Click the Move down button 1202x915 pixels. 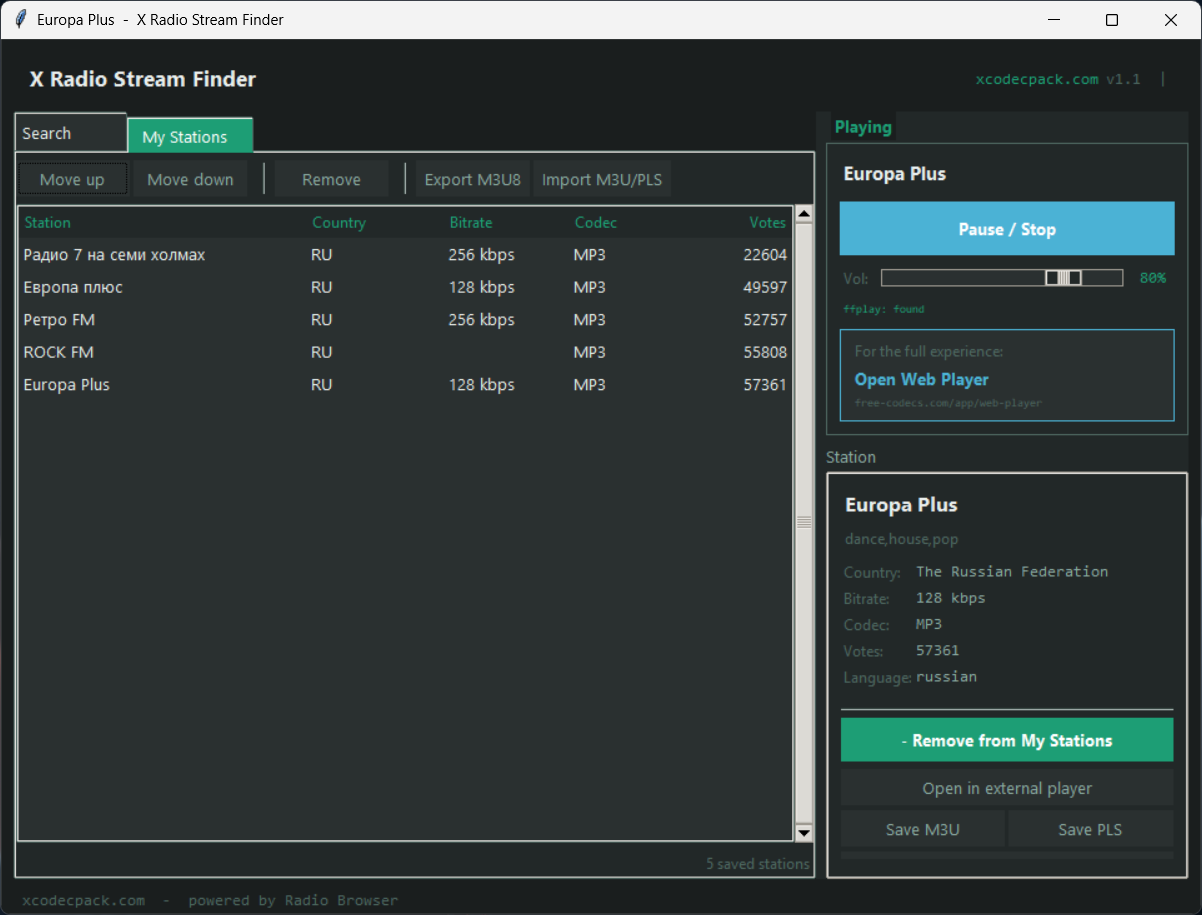pyautogui.click(x=190, y=180)
